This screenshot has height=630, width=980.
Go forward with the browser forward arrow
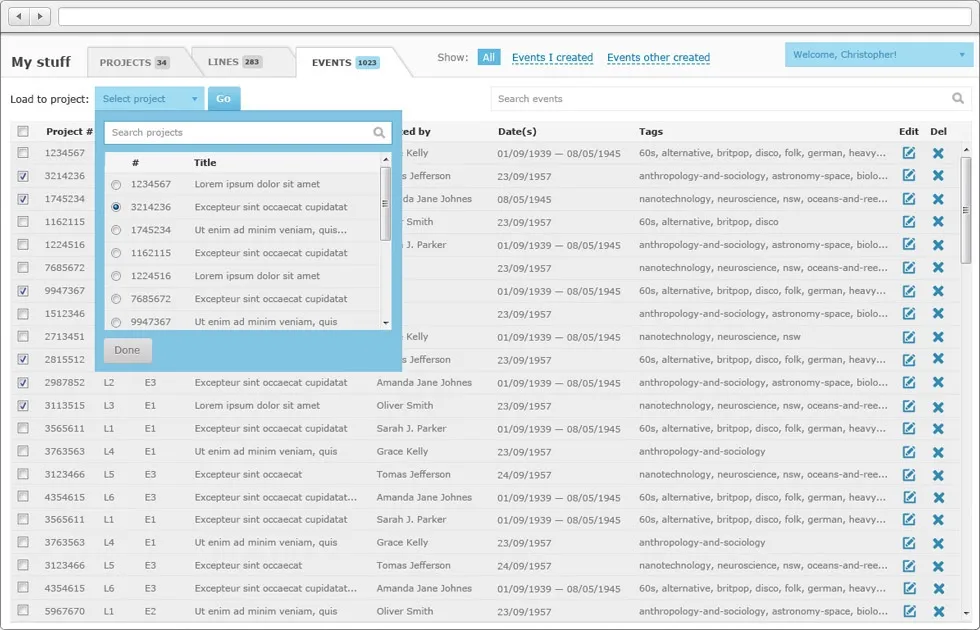(x=40, y=16)
